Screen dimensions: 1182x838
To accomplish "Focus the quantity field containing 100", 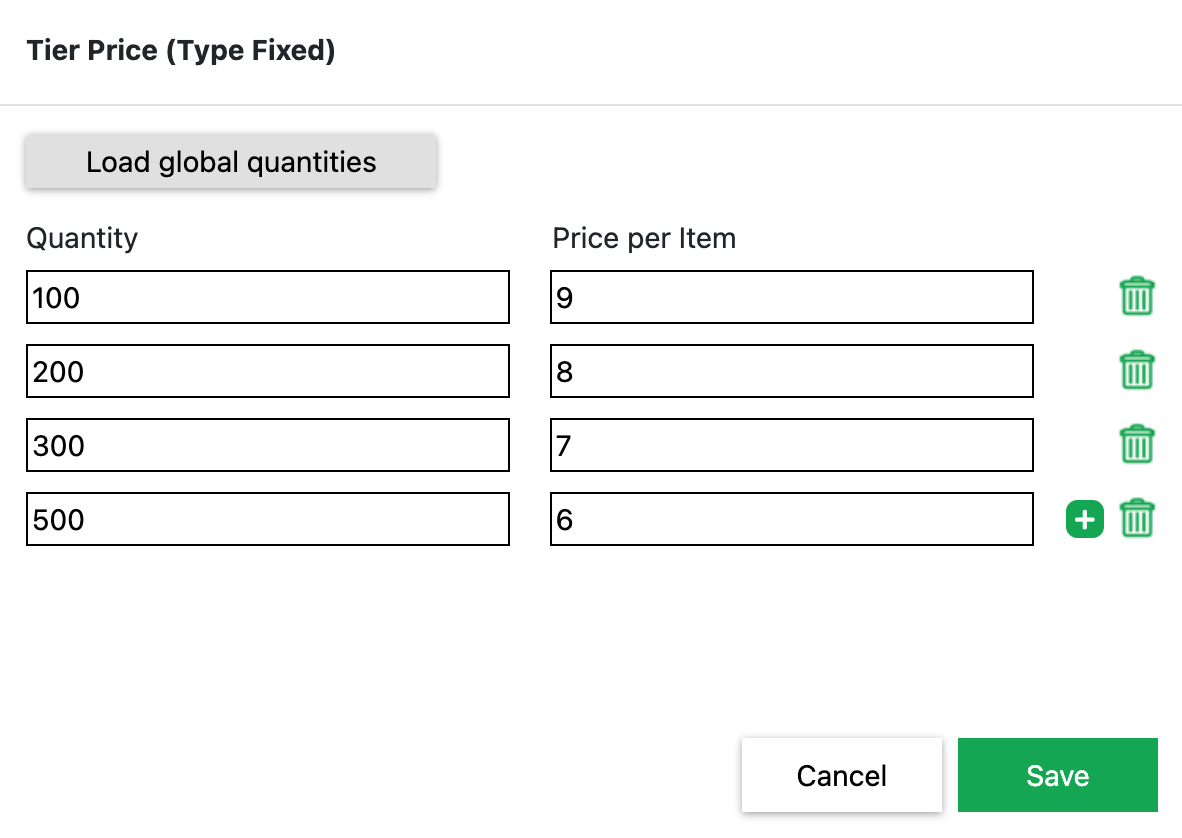I will [268, 297].
